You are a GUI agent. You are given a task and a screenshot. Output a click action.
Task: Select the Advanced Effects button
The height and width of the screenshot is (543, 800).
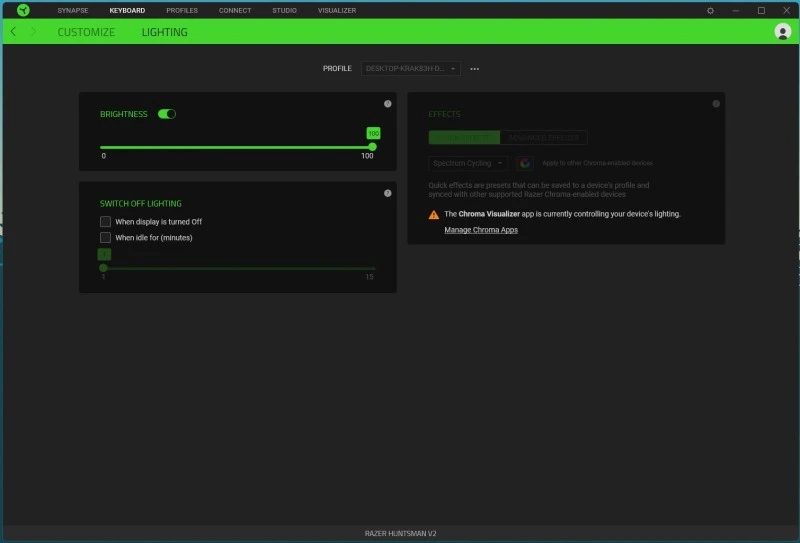pyautogui.click(x=543, y=138)
